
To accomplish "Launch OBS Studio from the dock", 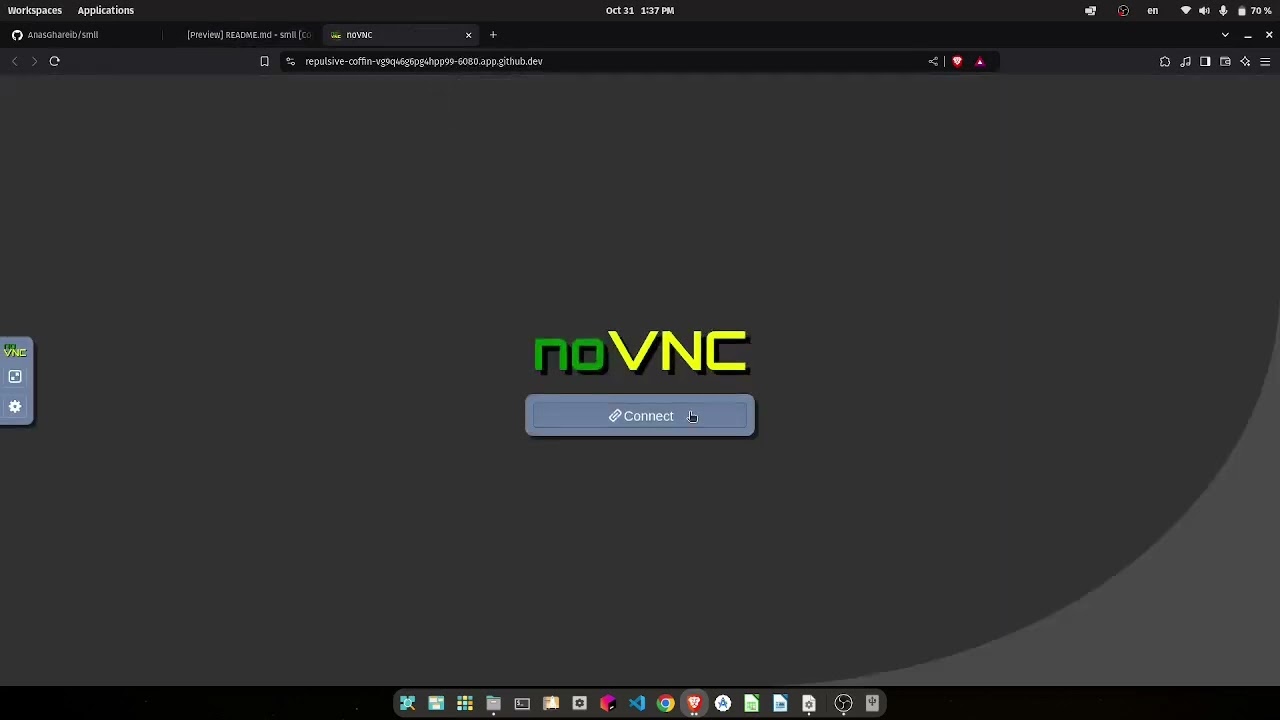I will coord(843,704).
